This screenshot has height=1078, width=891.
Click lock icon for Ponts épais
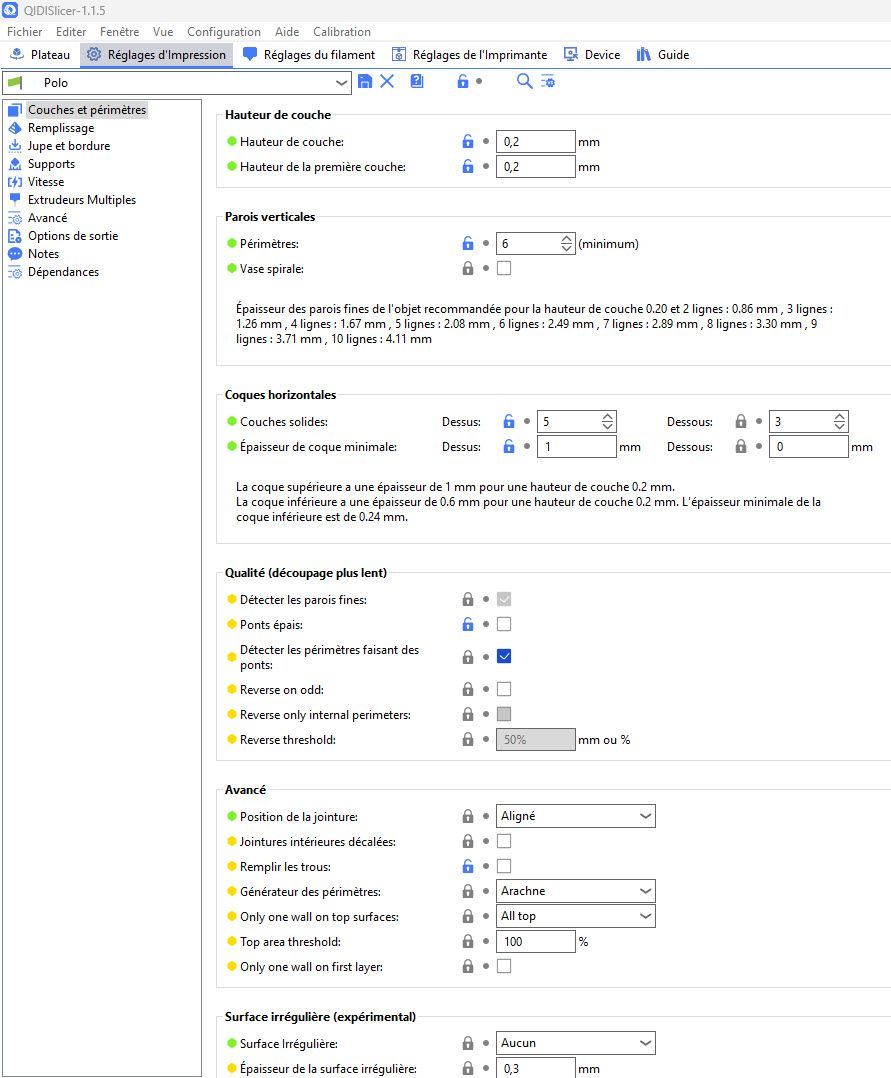coord(468,624)
